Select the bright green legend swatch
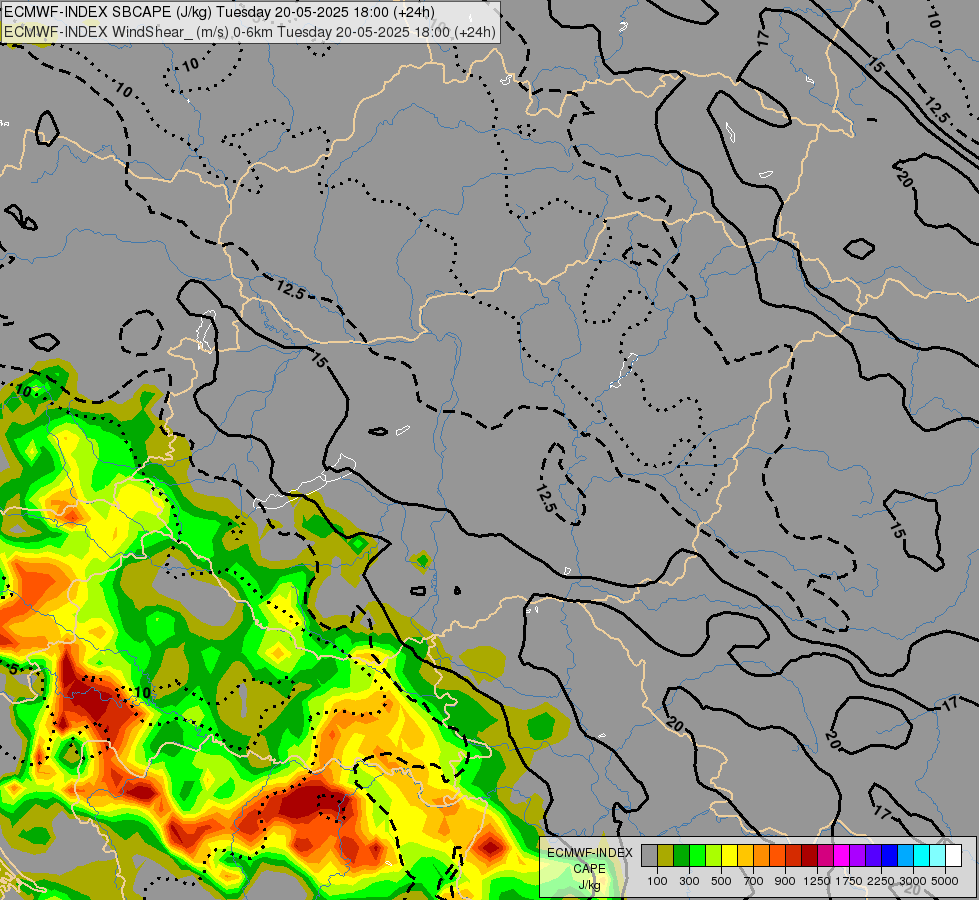The width and height of the screenshot is (979, 900). coord(697,855)
